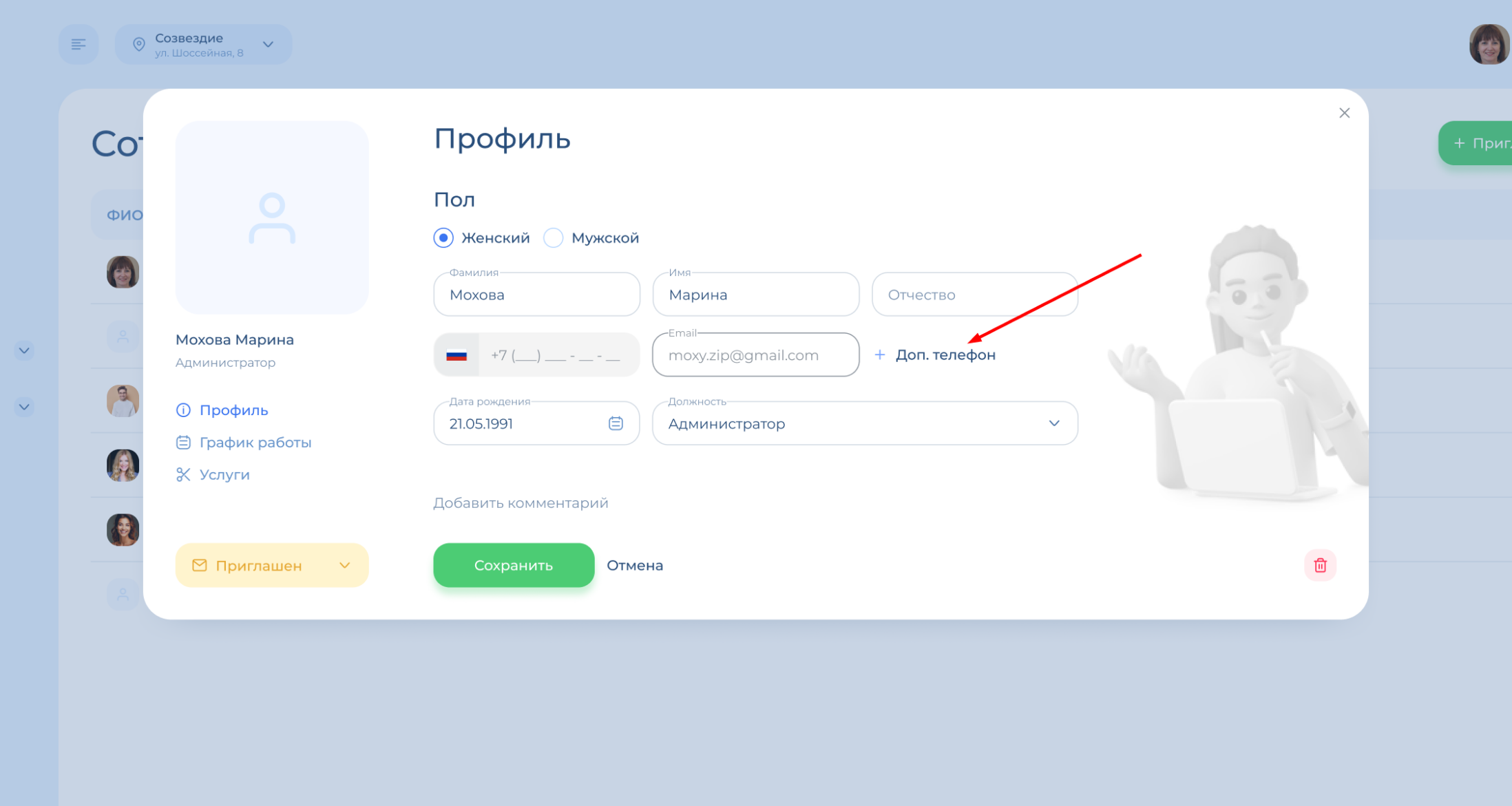Click the profile photo placeholder image

coord(272,218)
